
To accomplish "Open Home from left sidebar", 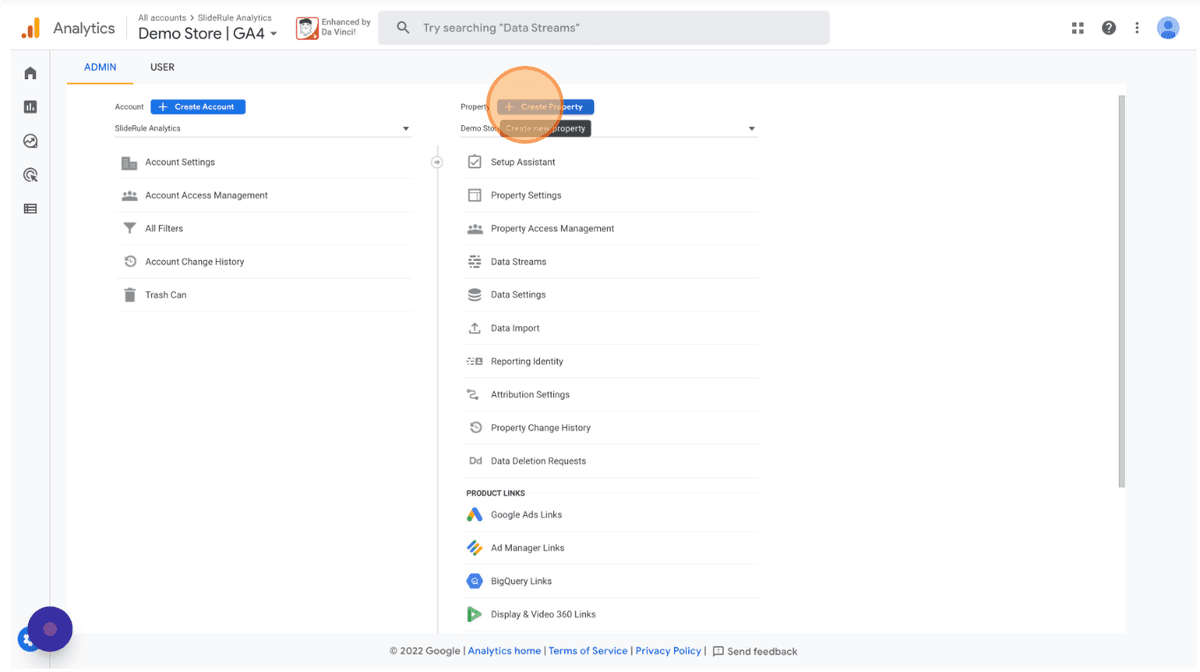I will (30, 73).
